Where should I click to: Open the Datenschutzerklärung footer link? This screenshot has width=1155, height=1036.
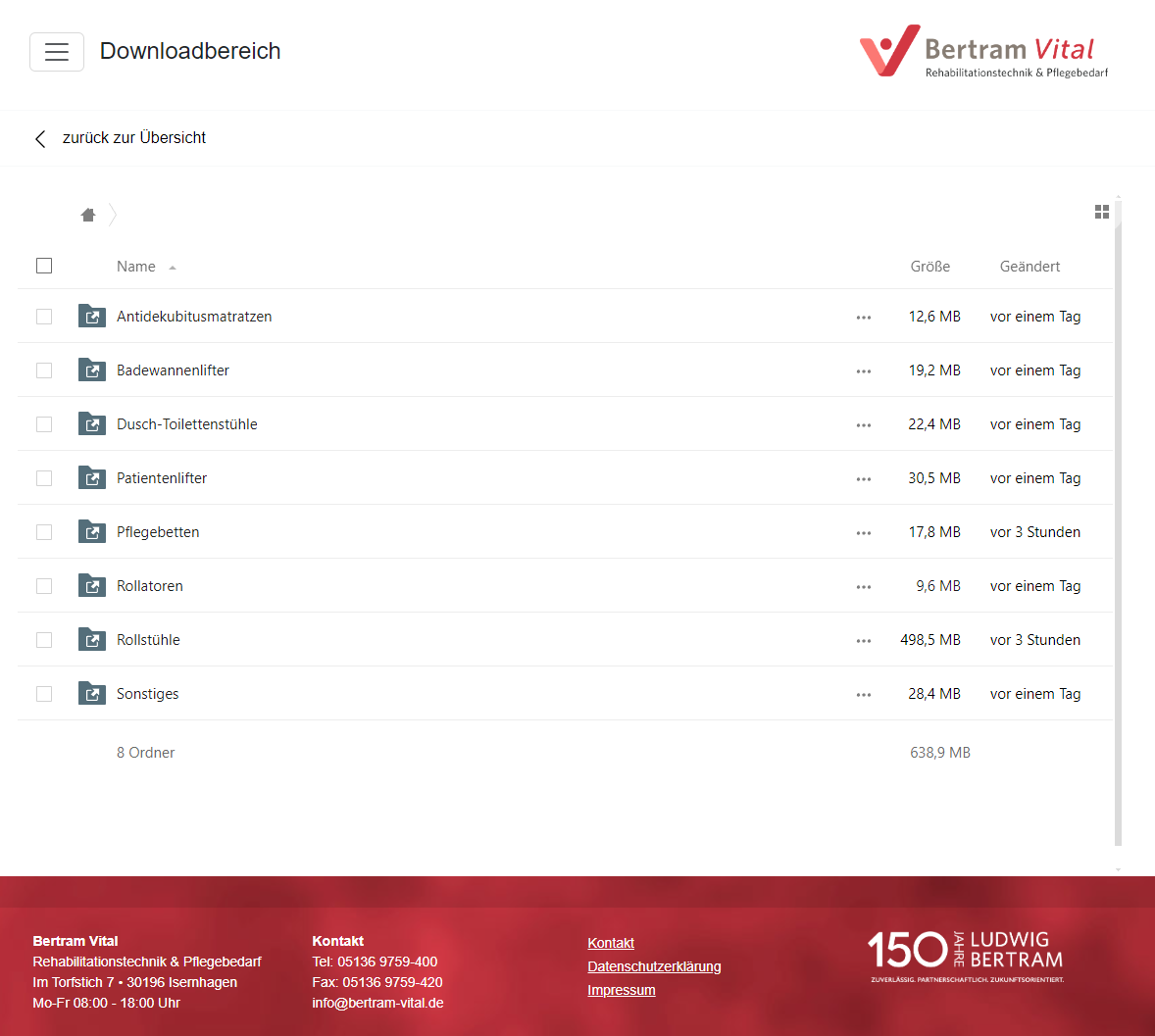pyautogui.click(x=654, y=966)
